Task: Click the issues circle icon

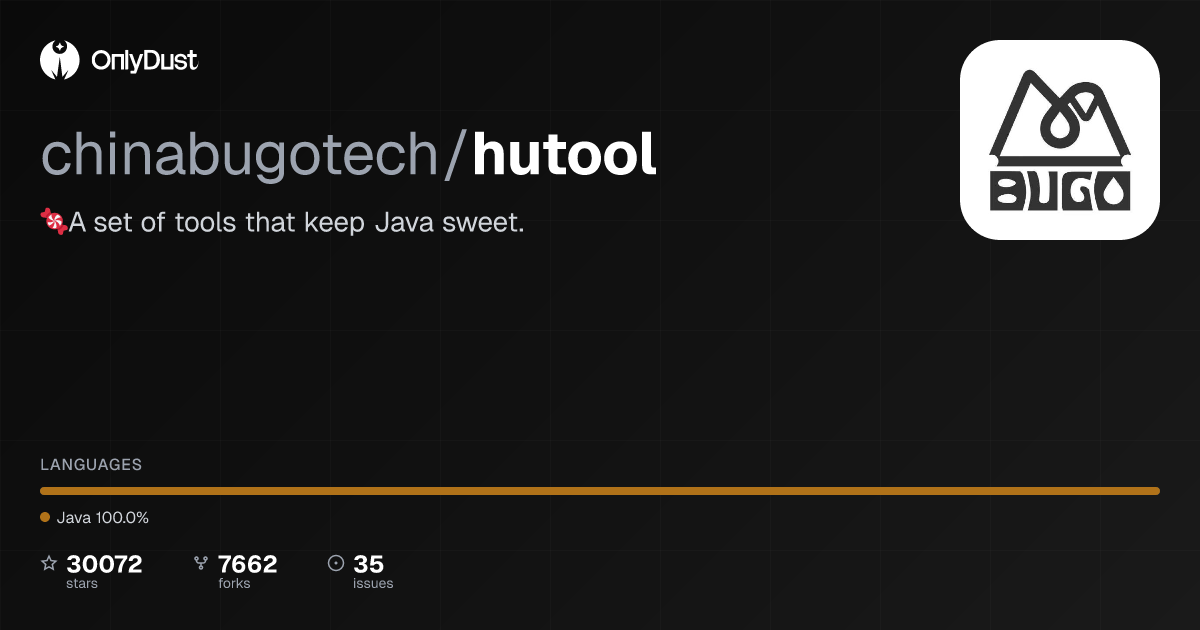Action: tap(336, 564)
